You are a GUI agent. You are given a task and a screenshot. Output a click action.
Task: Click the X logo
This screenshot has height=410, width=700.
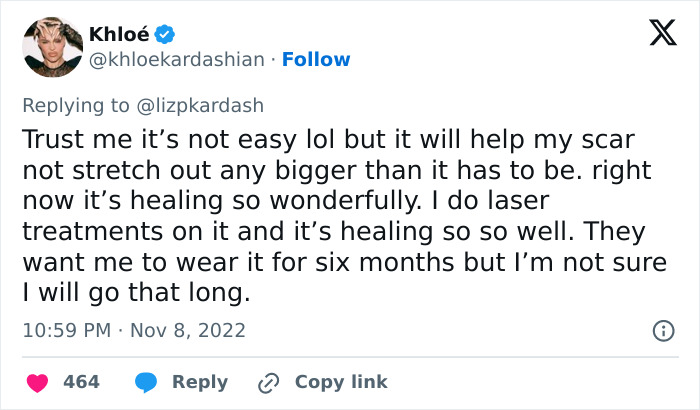pyautogui.click(x=656, y=35)
